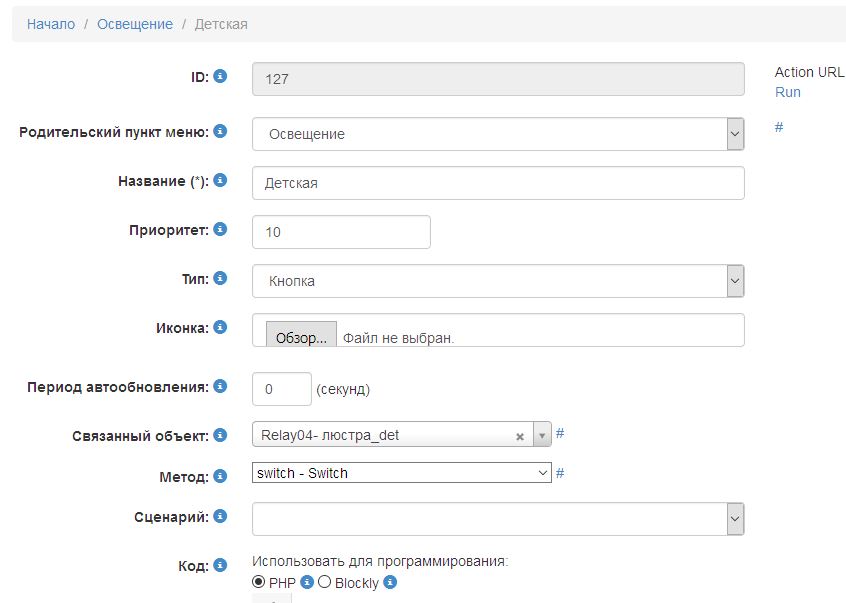The width and height of the screenshot is (846, 603).
Task: Click the Run action link
Action: click(x=788, y=92)
